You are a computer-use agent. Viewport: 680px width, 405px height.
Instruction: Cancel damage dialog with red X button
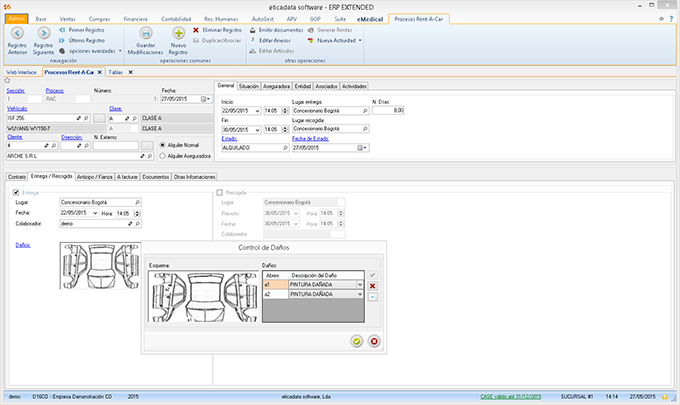tap(374, 341)
